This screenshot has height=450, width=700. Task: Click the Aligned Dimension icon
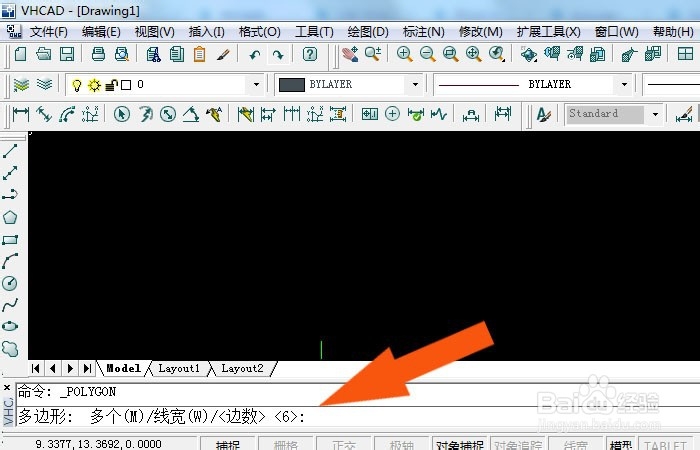point(44,114)
